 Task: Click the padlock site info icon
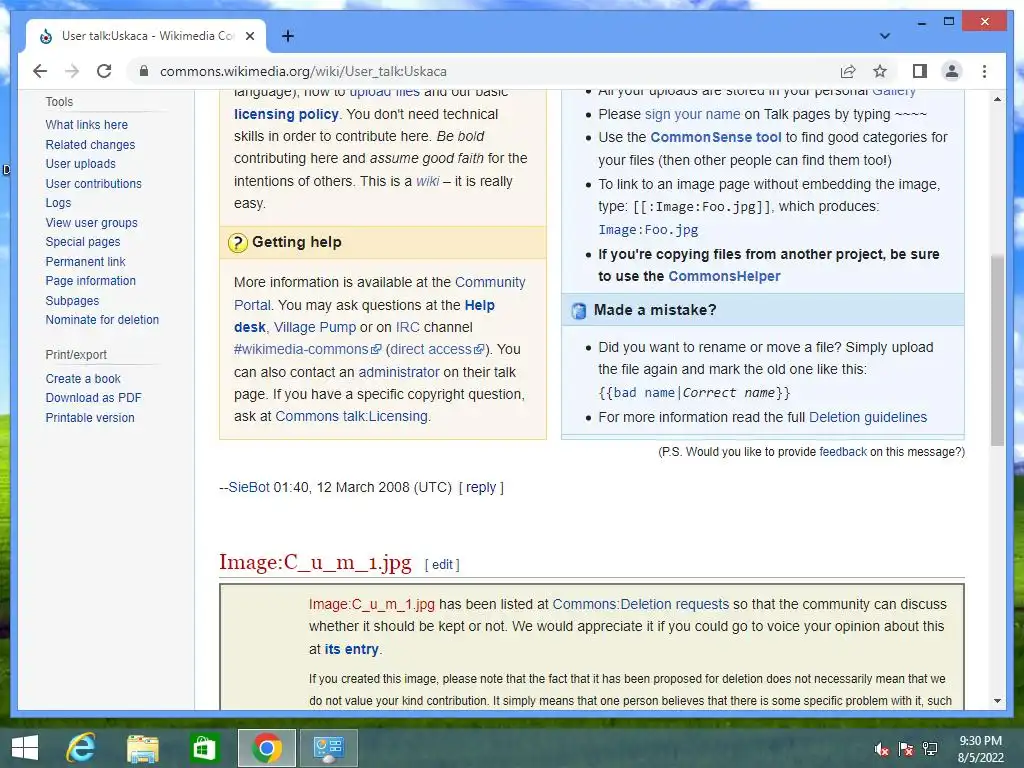point(144,71)
